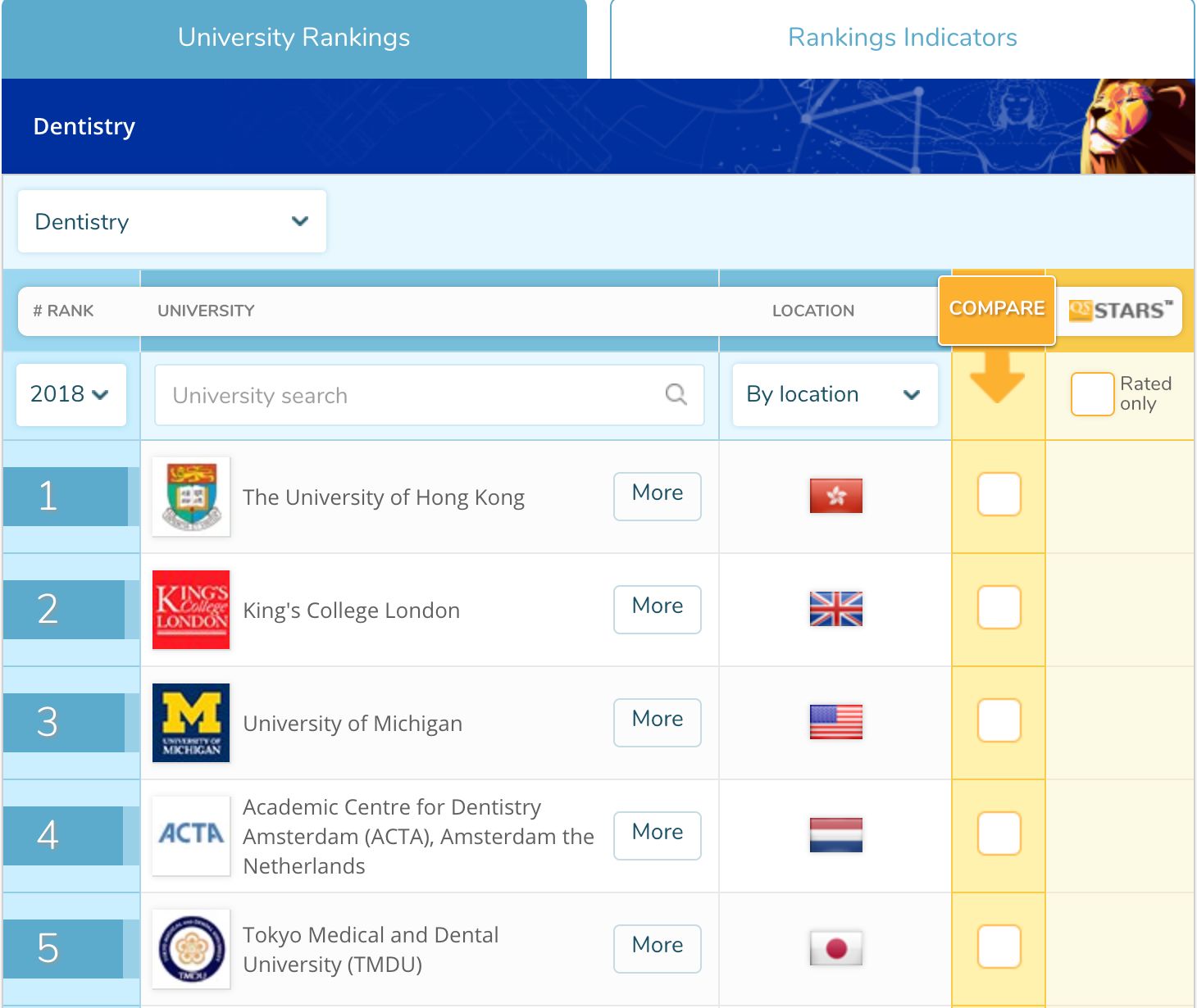Click the LOCATION column header

click(x=813, y=311)
